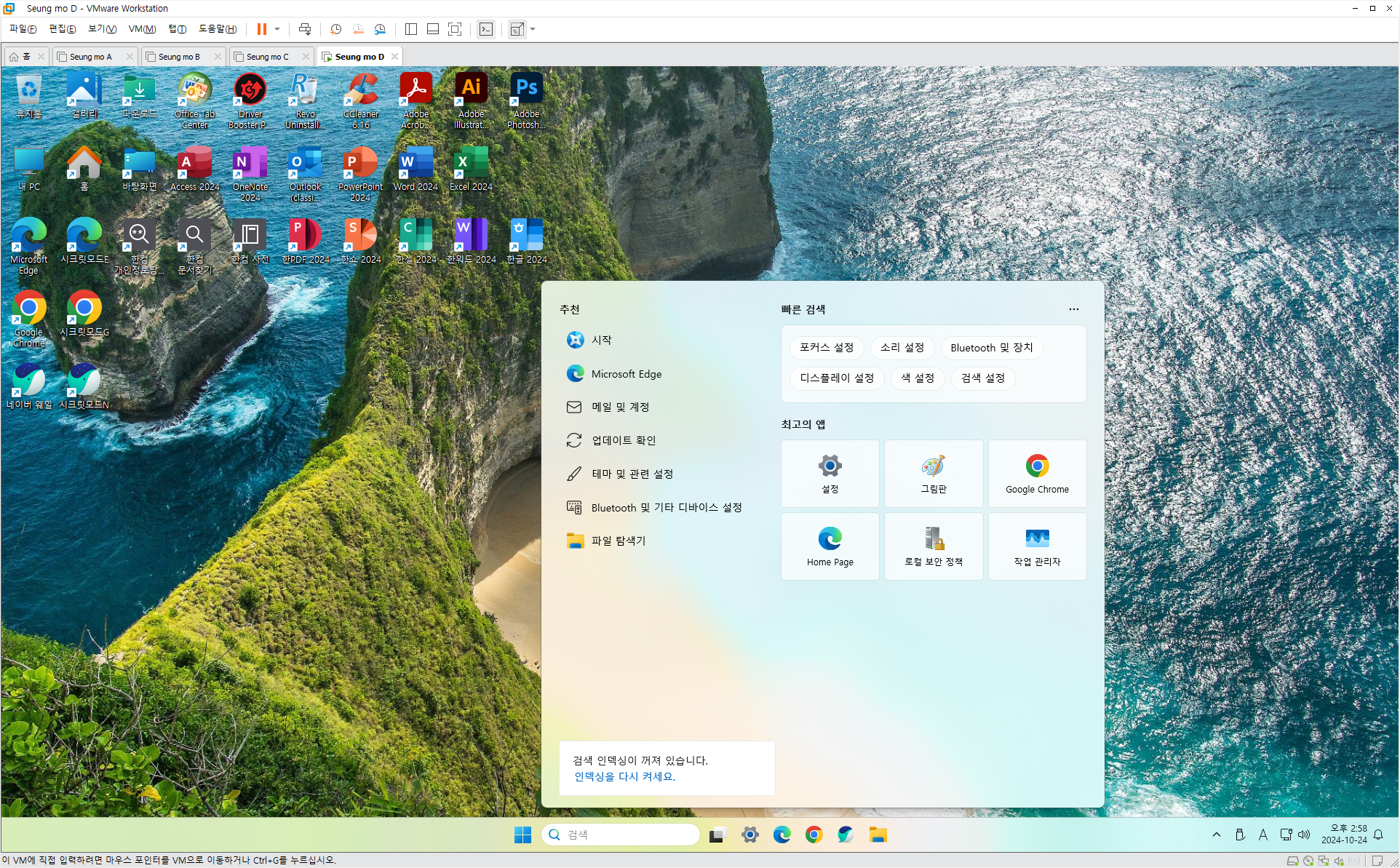Open the 한PDF 2024 desktop icon

coord(305,241)
